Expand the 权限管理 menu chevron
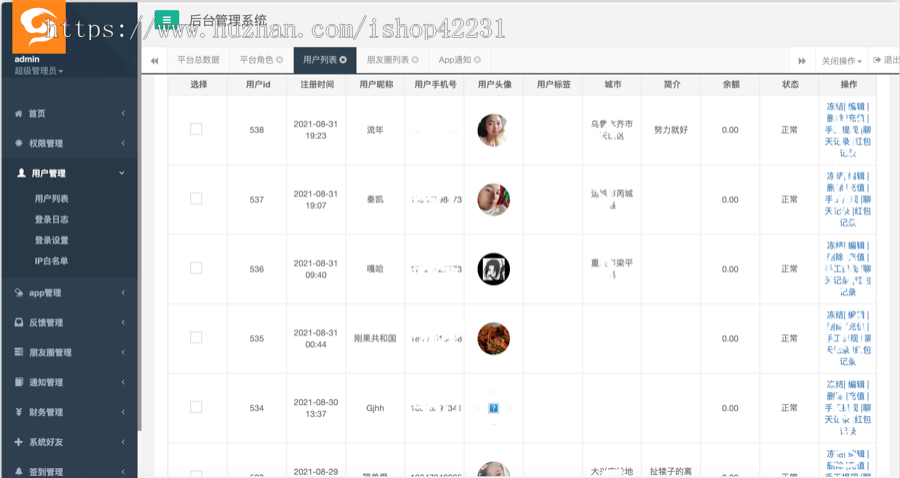 (123, 143)
